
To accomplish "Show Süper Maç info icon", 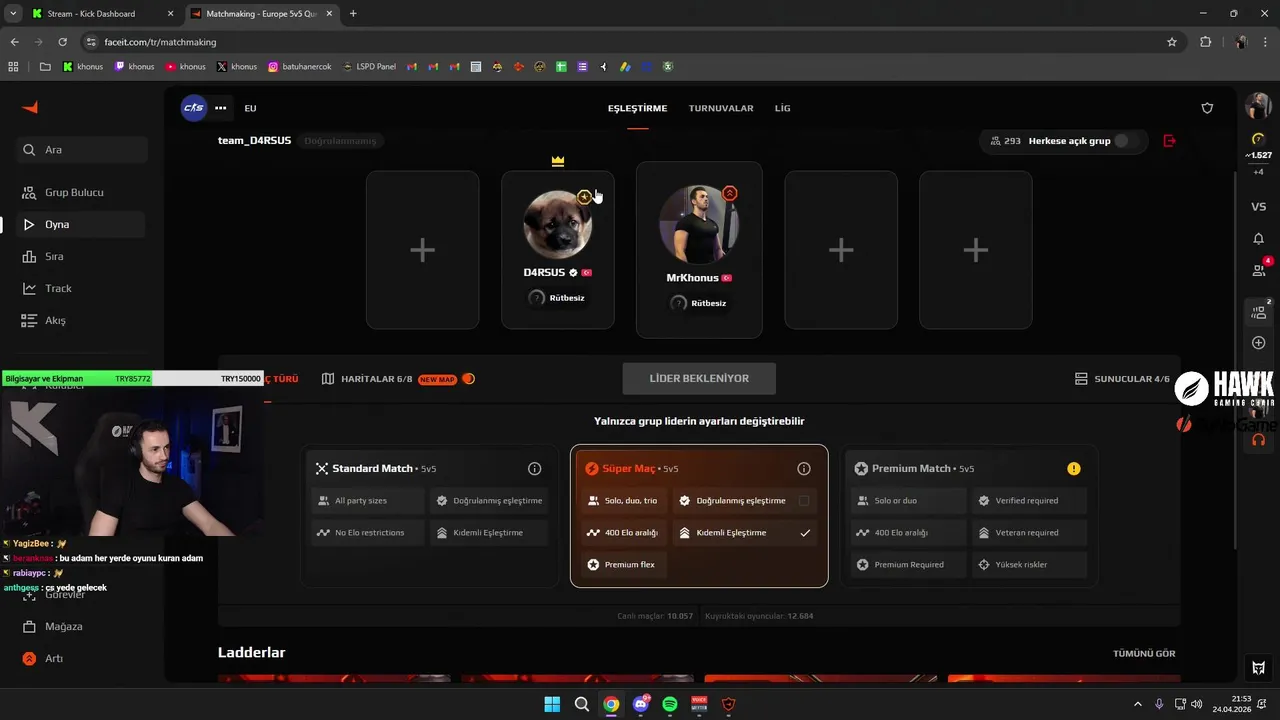I will pos(804,469).
